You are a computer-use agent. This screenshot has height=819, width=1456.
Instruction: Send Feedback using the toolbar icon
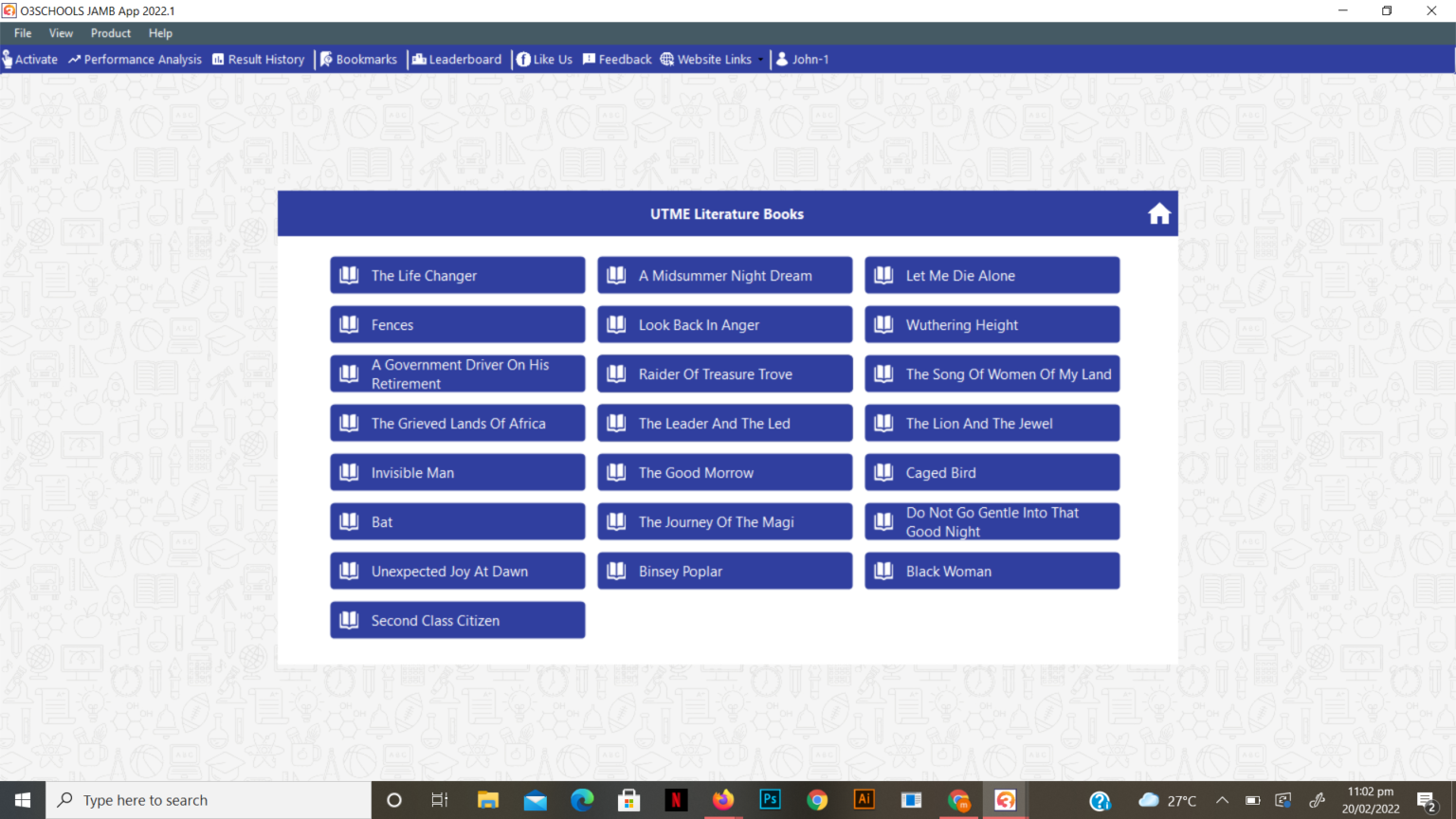click(590, 59)
